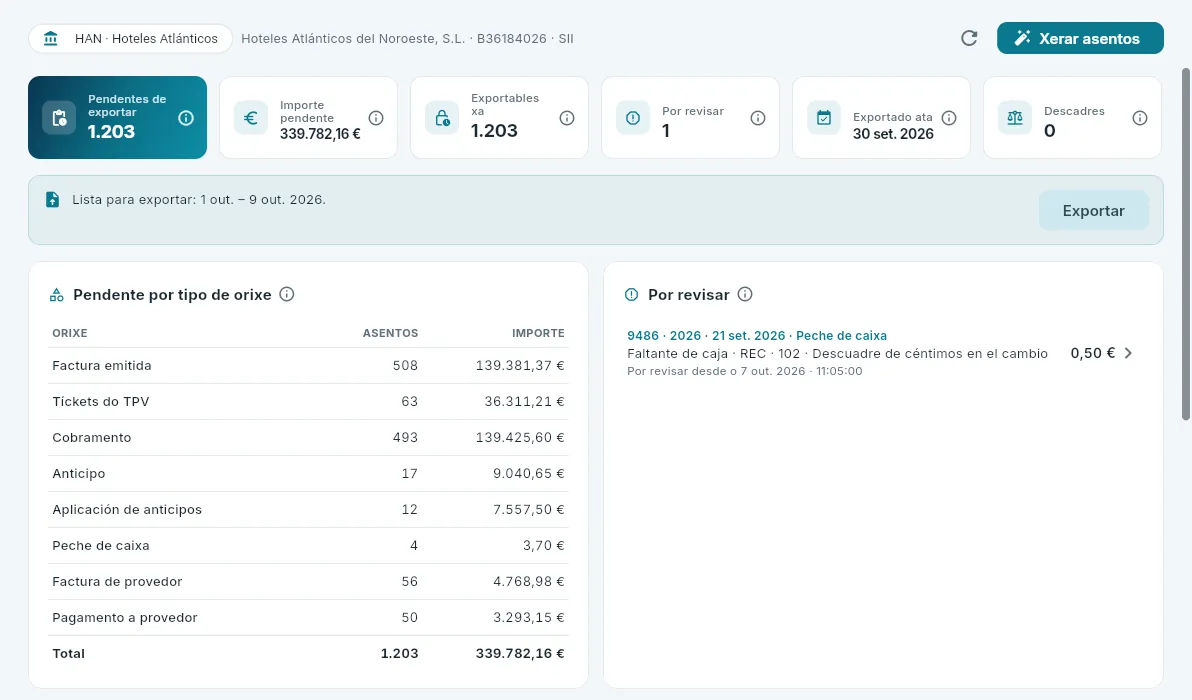Viewport: 1192px width, 700px height.
Task: Click info icon on Exportado ata card
Action: 949,118
